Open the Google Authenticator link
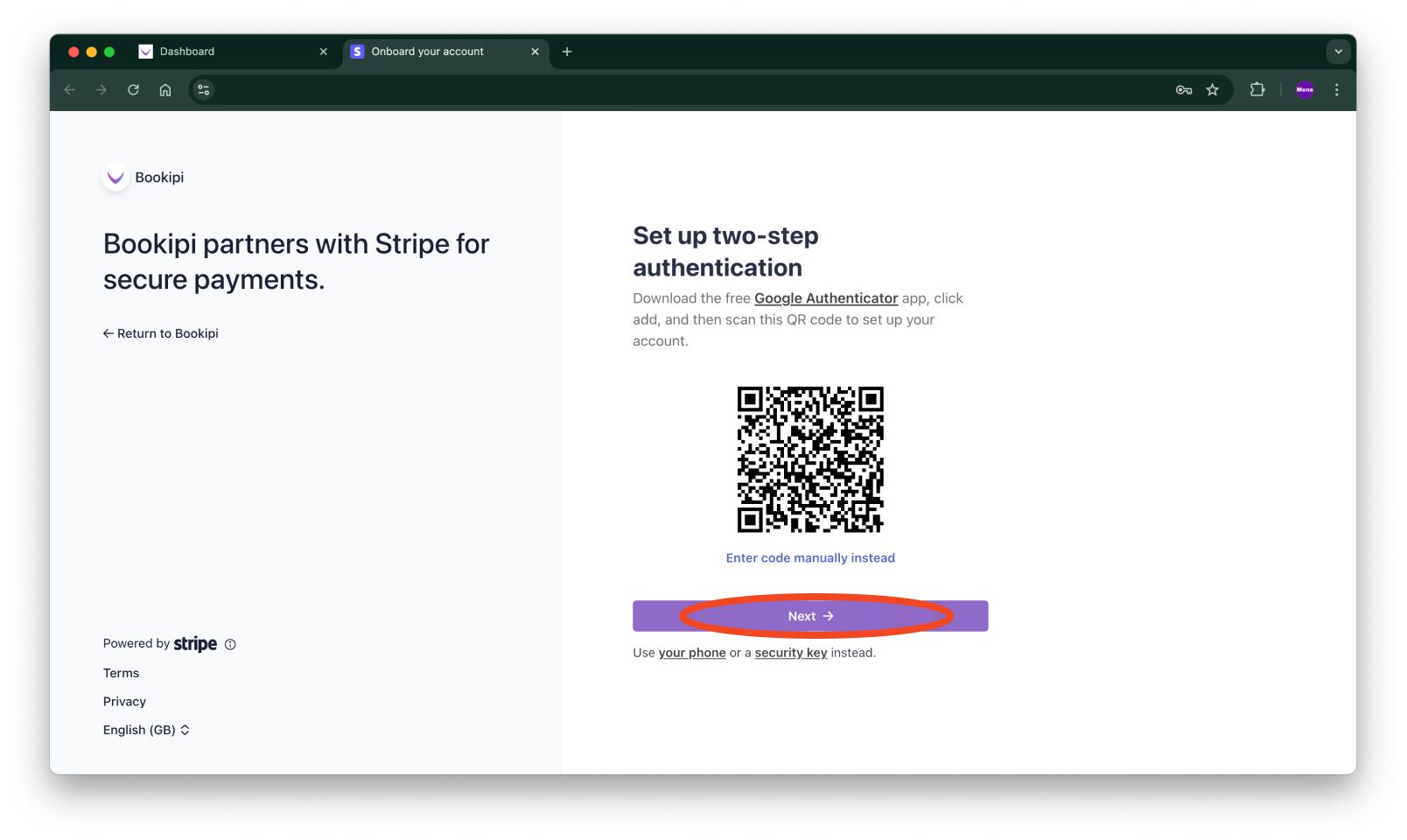This screenshot has width=1407, height=840. (826, 298)
